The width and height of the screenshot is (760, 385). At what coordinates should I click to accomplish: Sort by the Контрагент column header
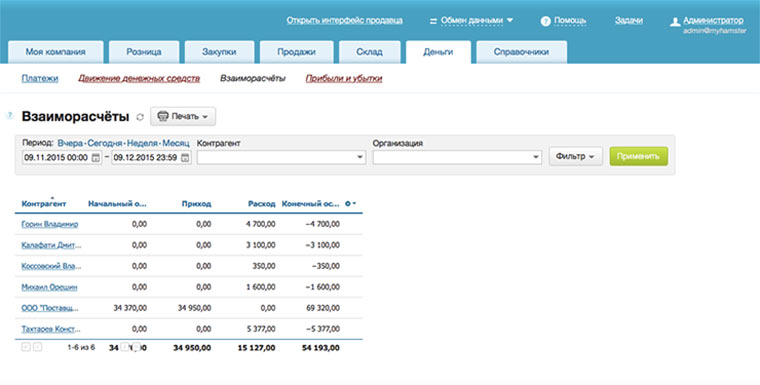coord(44,204)
